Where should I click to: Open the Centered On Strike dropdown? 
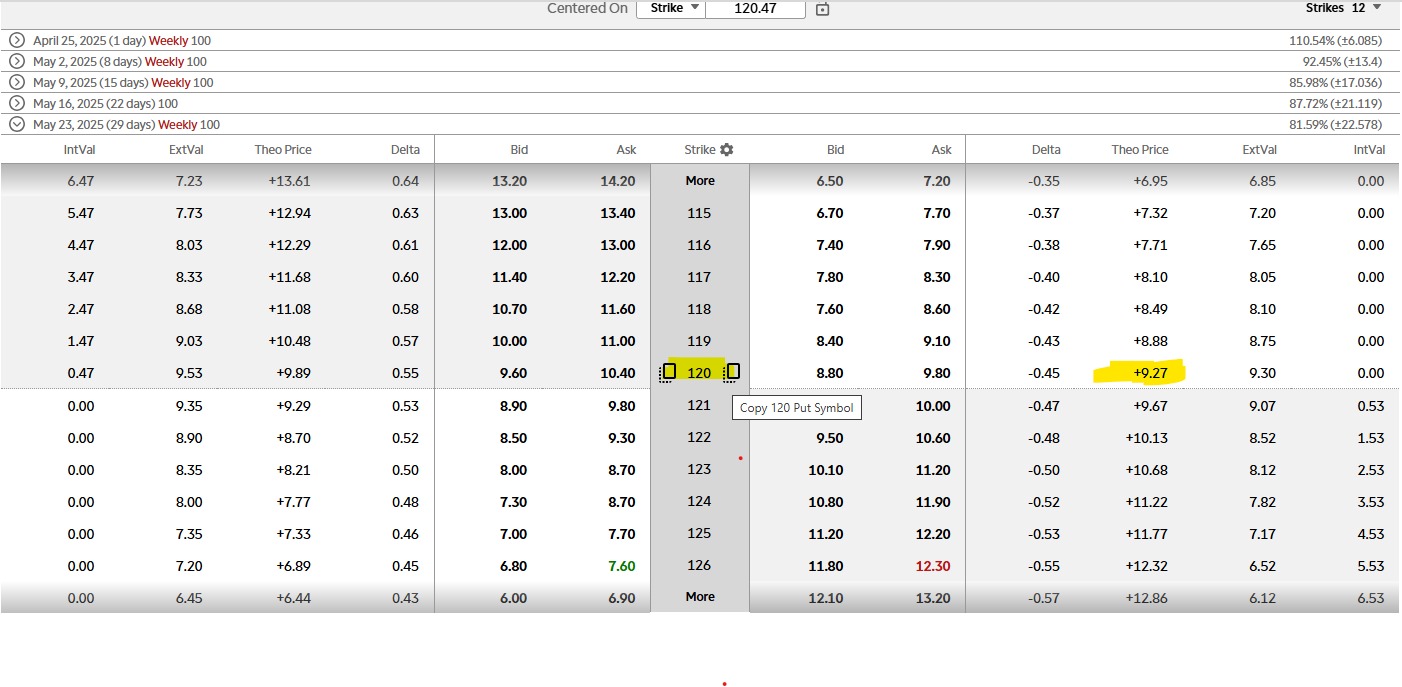(x=670, y=8)
